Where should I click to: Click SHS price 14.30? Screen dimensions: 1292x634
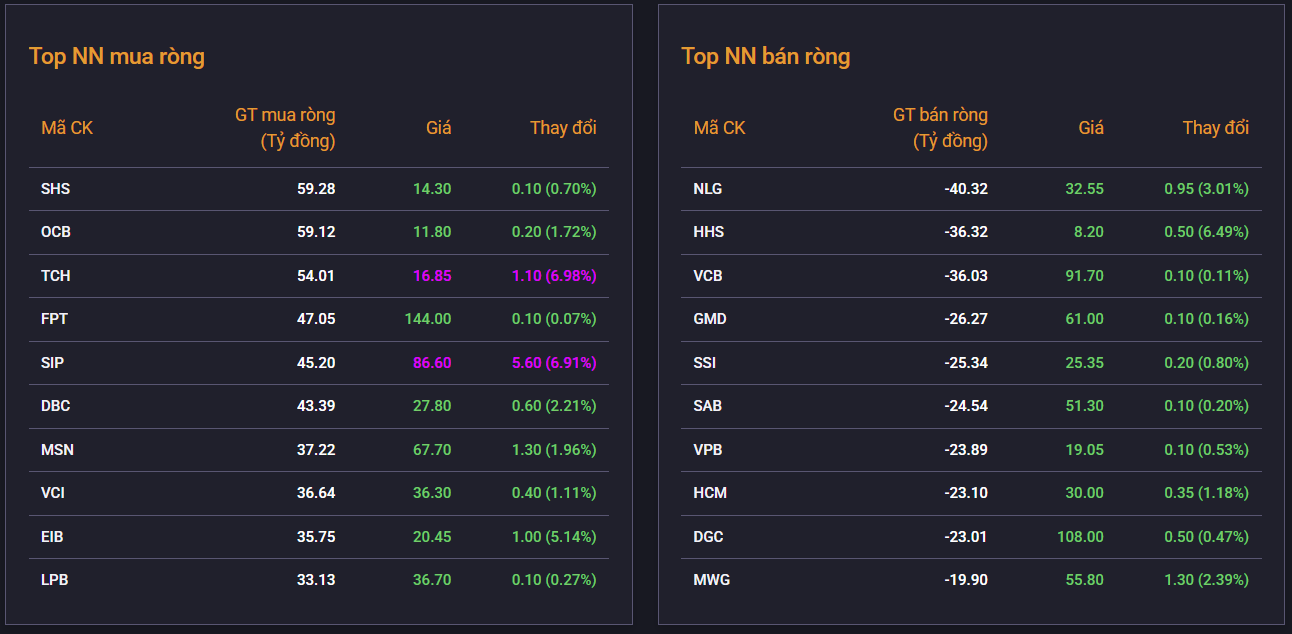[432, 188]
